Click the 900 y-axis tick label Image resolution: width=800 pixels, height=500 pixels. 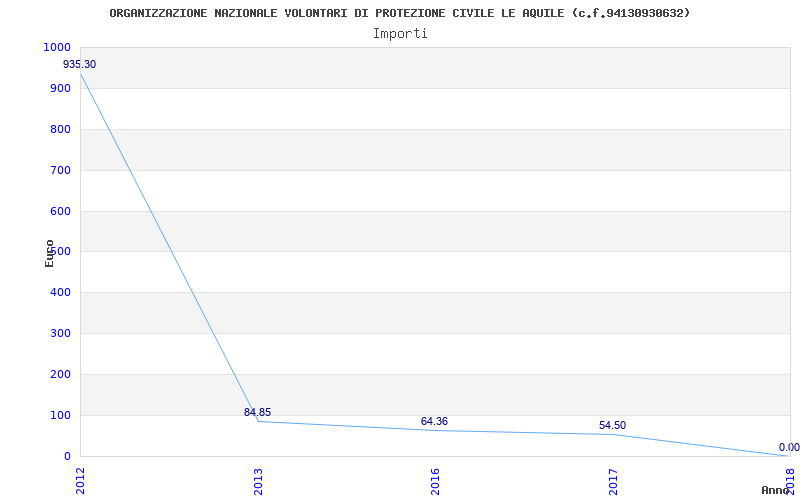click(x=61, y=88)
